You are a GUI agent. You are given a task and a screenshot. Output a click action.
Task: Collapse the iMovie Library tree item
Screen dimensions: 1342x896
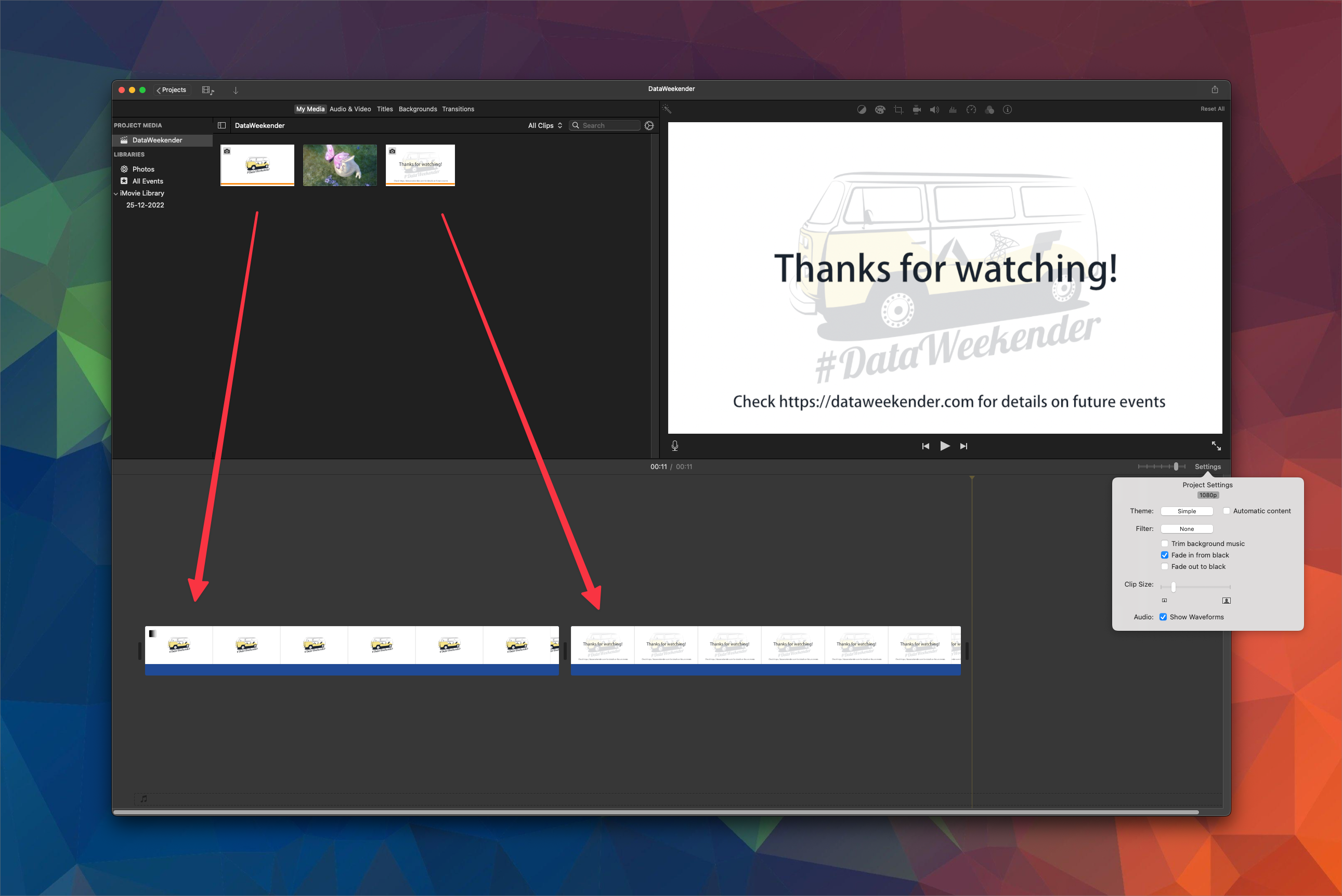[116, 193]
